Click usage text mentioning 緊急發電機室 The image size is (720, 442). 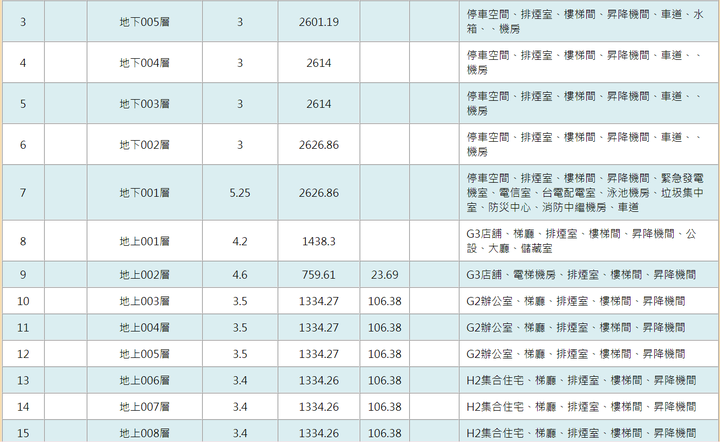point(585,192)
